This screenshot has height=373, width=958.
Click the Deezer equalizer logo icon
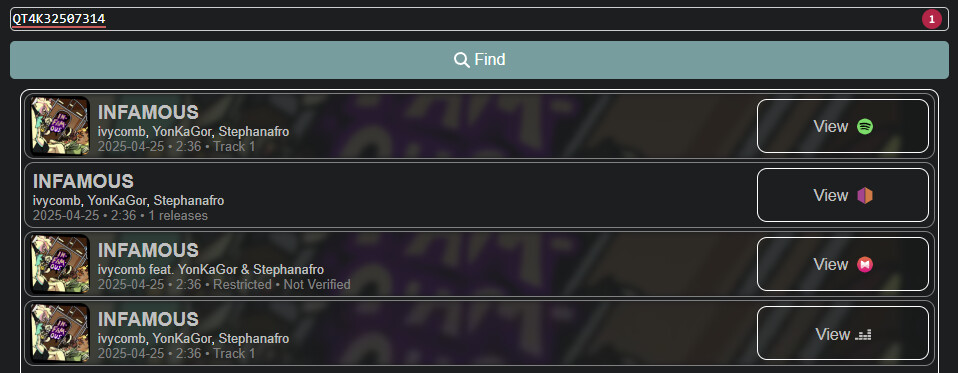point(864,334)
